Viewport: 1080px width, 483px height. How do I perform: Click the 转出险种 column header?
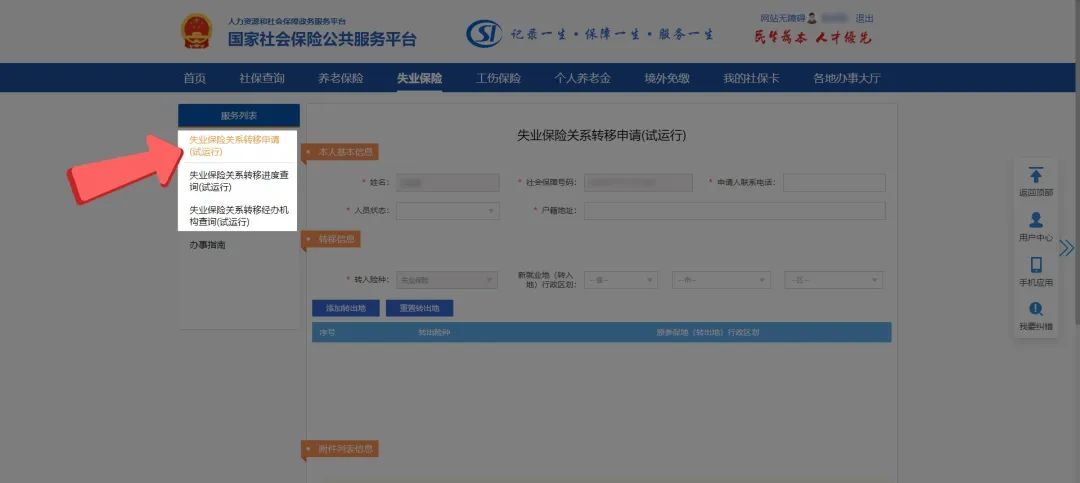pos(434,332)
